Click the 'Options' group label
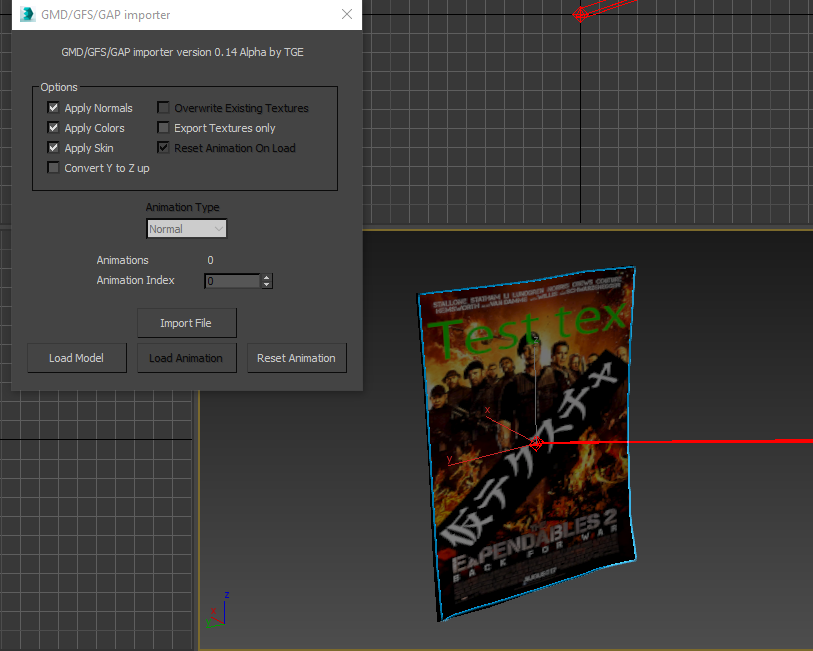Image resolution: width=813 pixels, height=651 pixels. (59, 87)
